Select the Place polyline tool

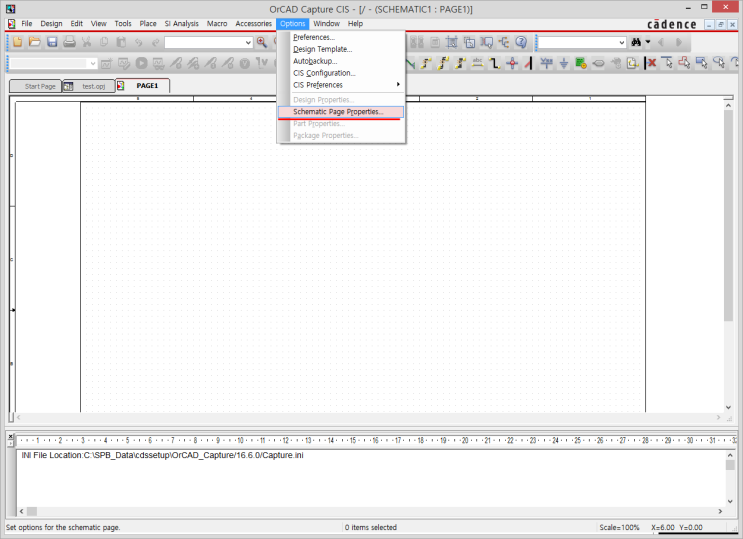[x=684, y=63]
